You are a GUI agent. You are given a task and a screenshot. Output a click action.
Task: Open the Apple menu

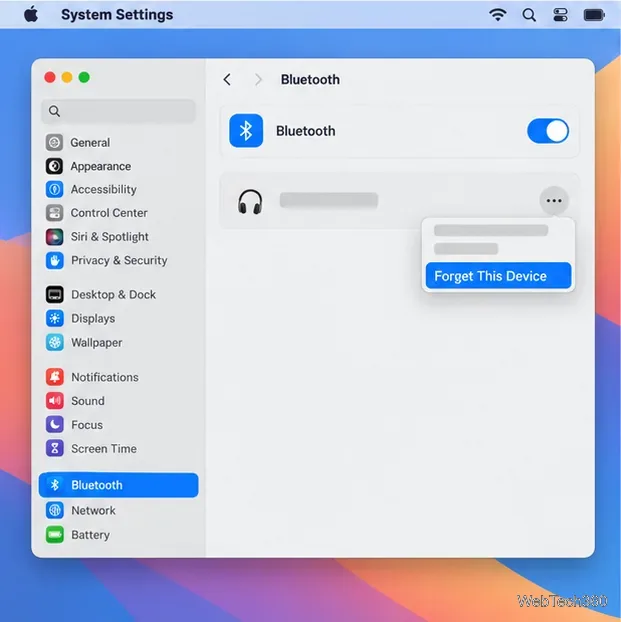pos(31,15)
